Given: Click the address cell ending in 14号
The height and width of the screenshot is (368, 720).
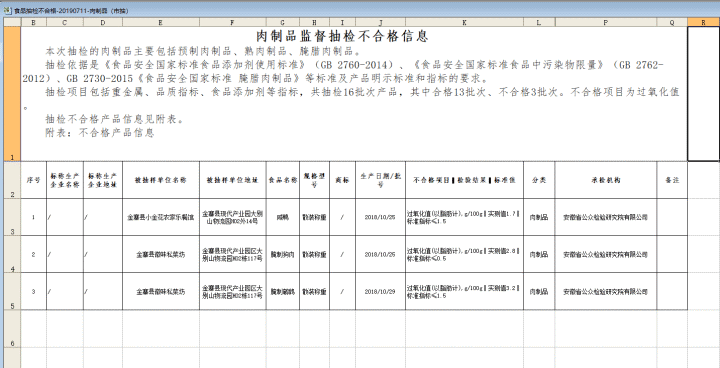Looking at the screenshot, I should (x=233, y=217).
